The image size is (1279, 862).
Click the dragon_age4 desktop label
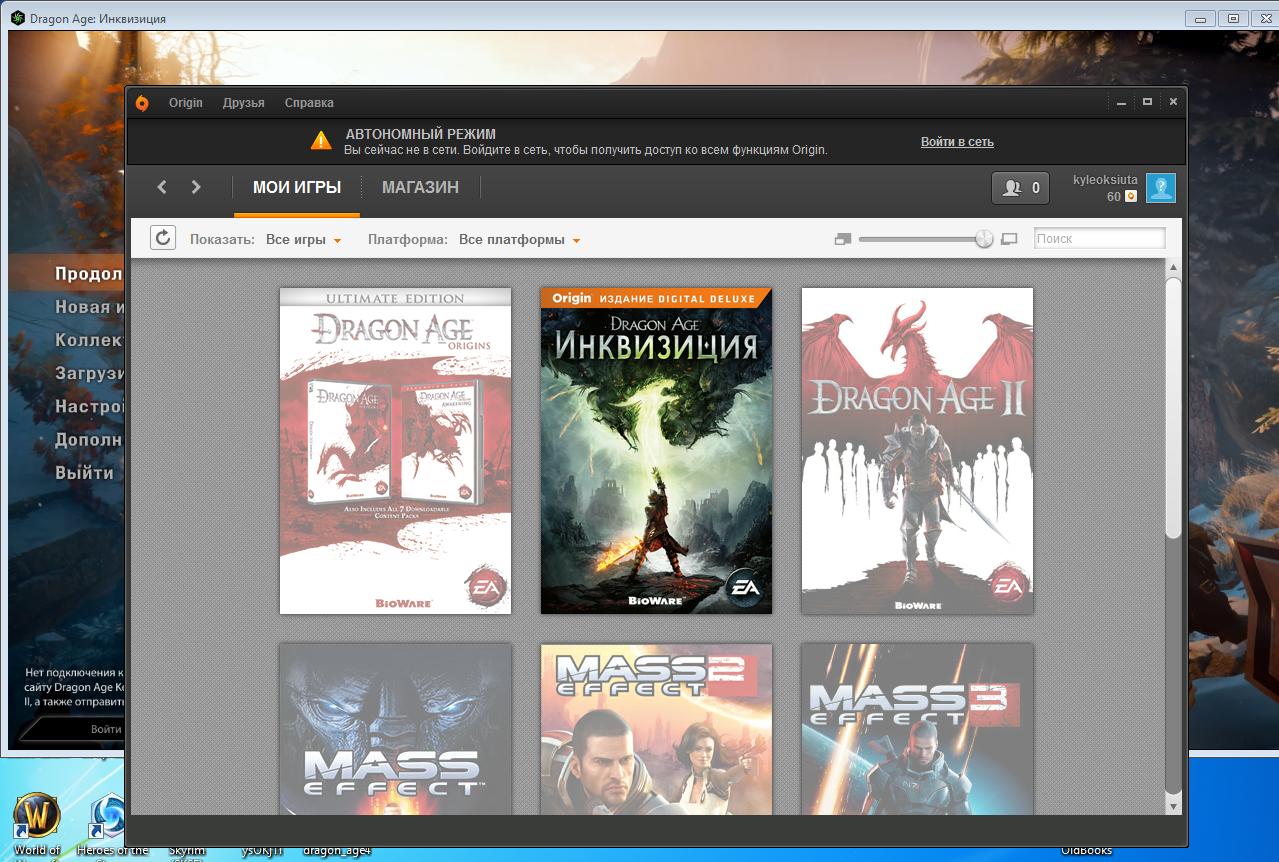pos(337,851)
